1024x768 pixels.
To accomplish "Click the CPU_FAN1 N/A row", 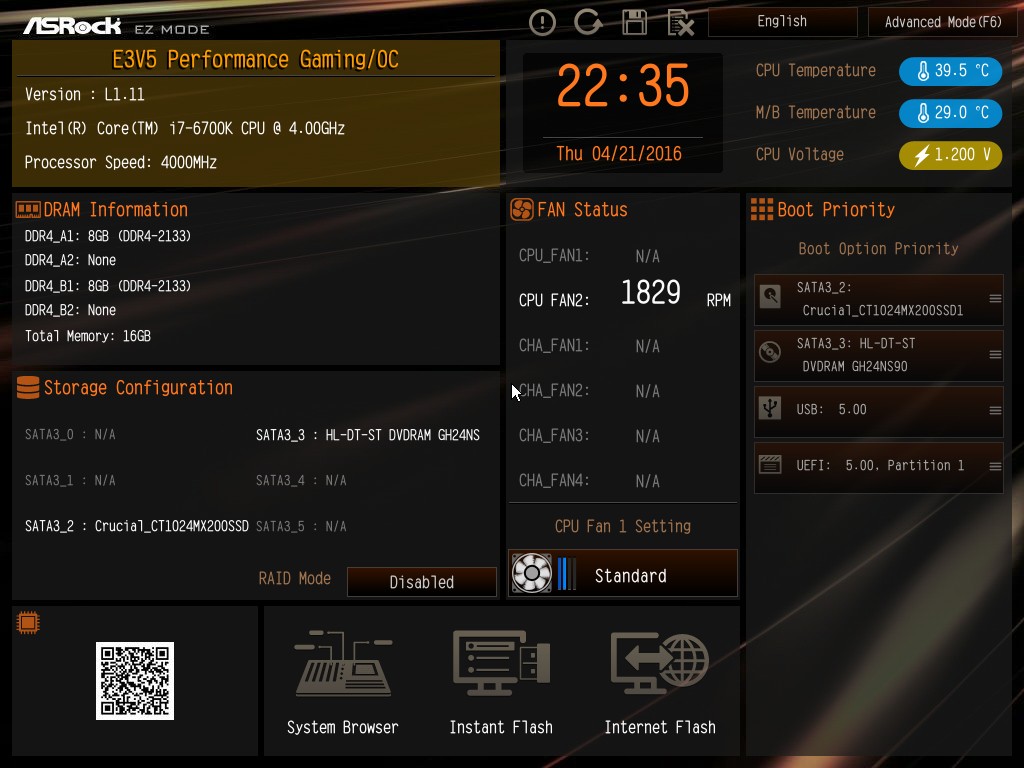I will [x=590, y=256].
